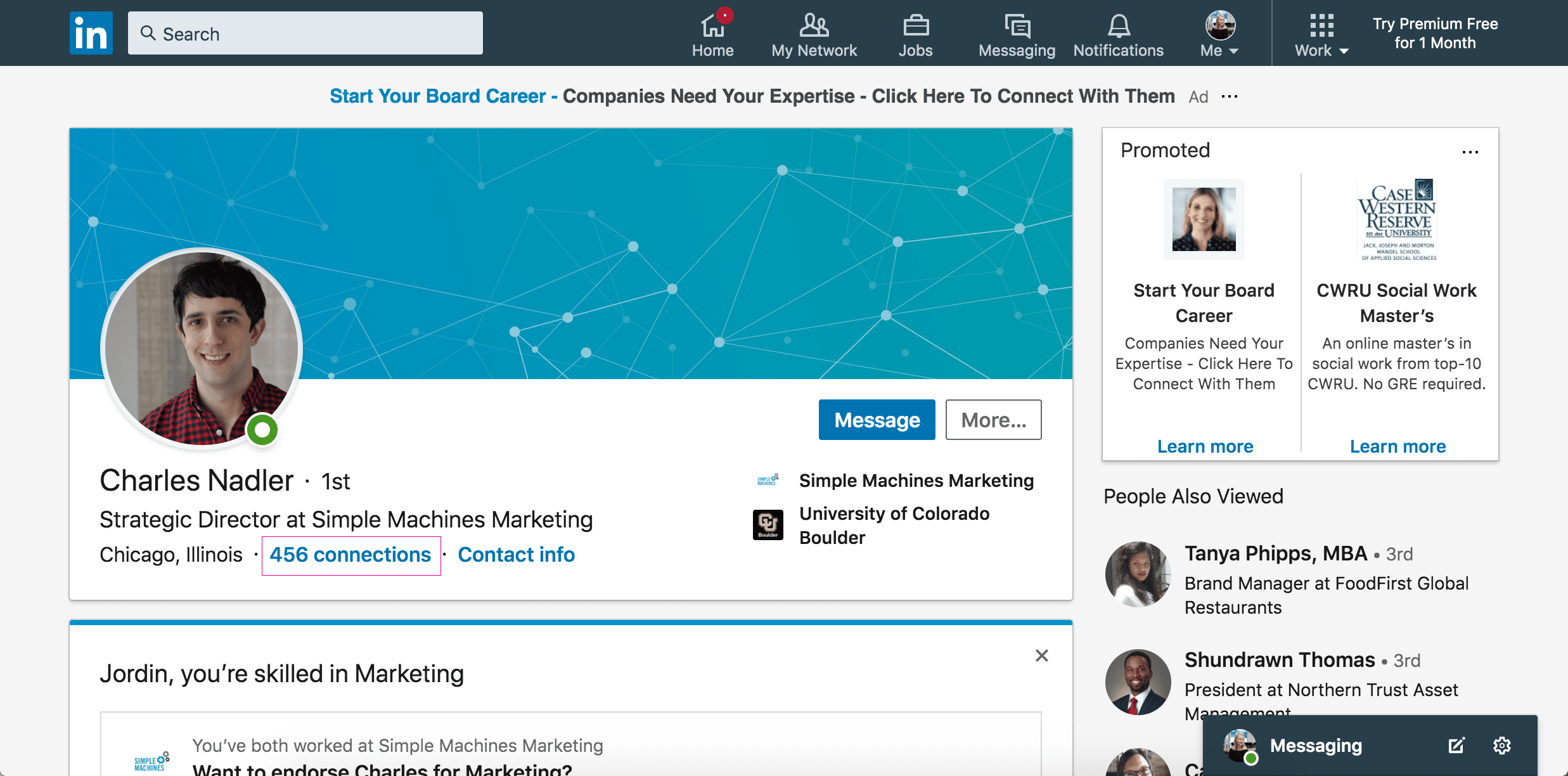Expand the Messaging overlay title bar
1568x776 pixels.
[x=1370, y=746]
